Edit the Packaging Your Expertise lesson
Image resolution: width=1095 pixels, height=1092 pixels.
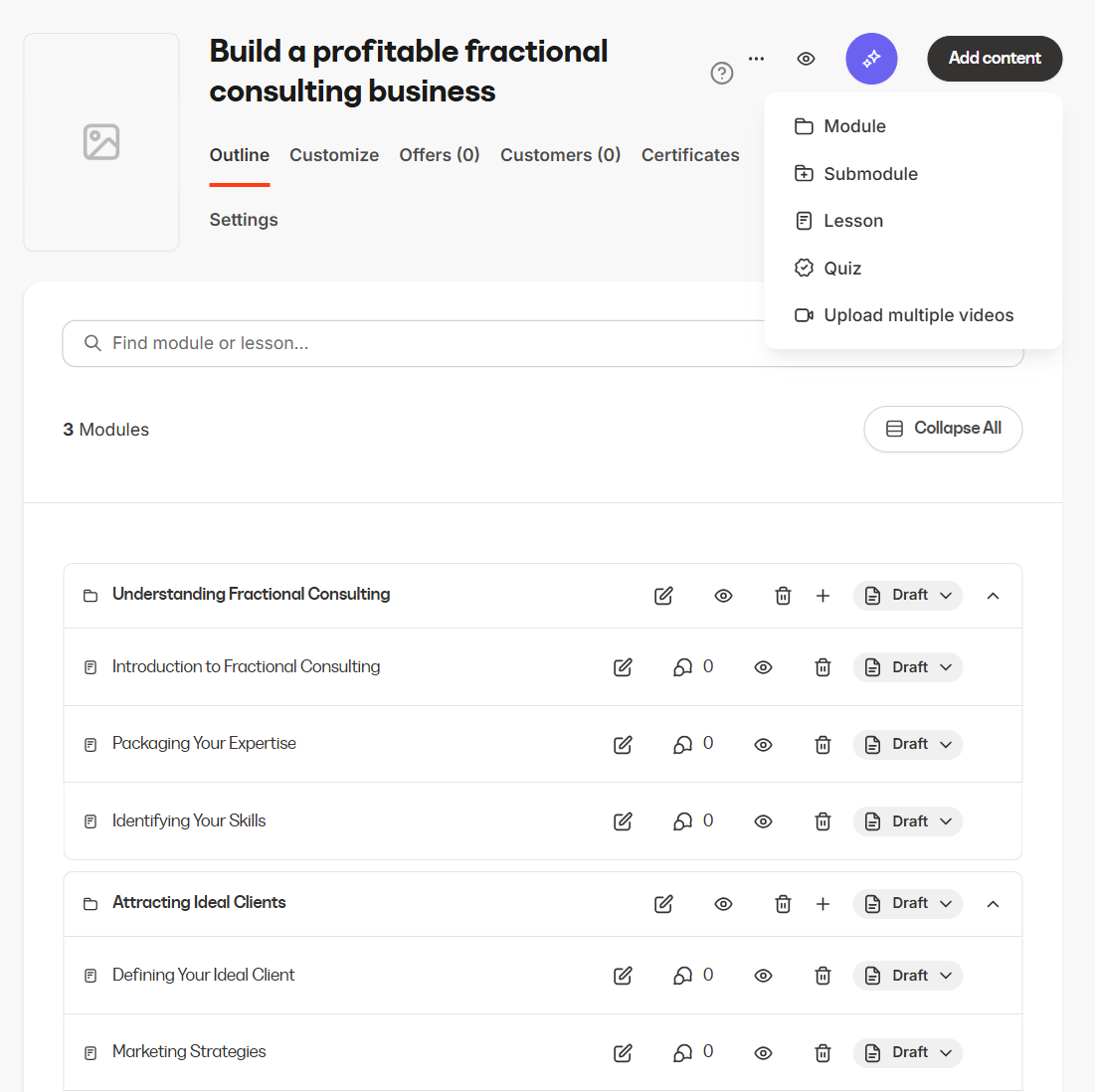(x=623, y=744)
